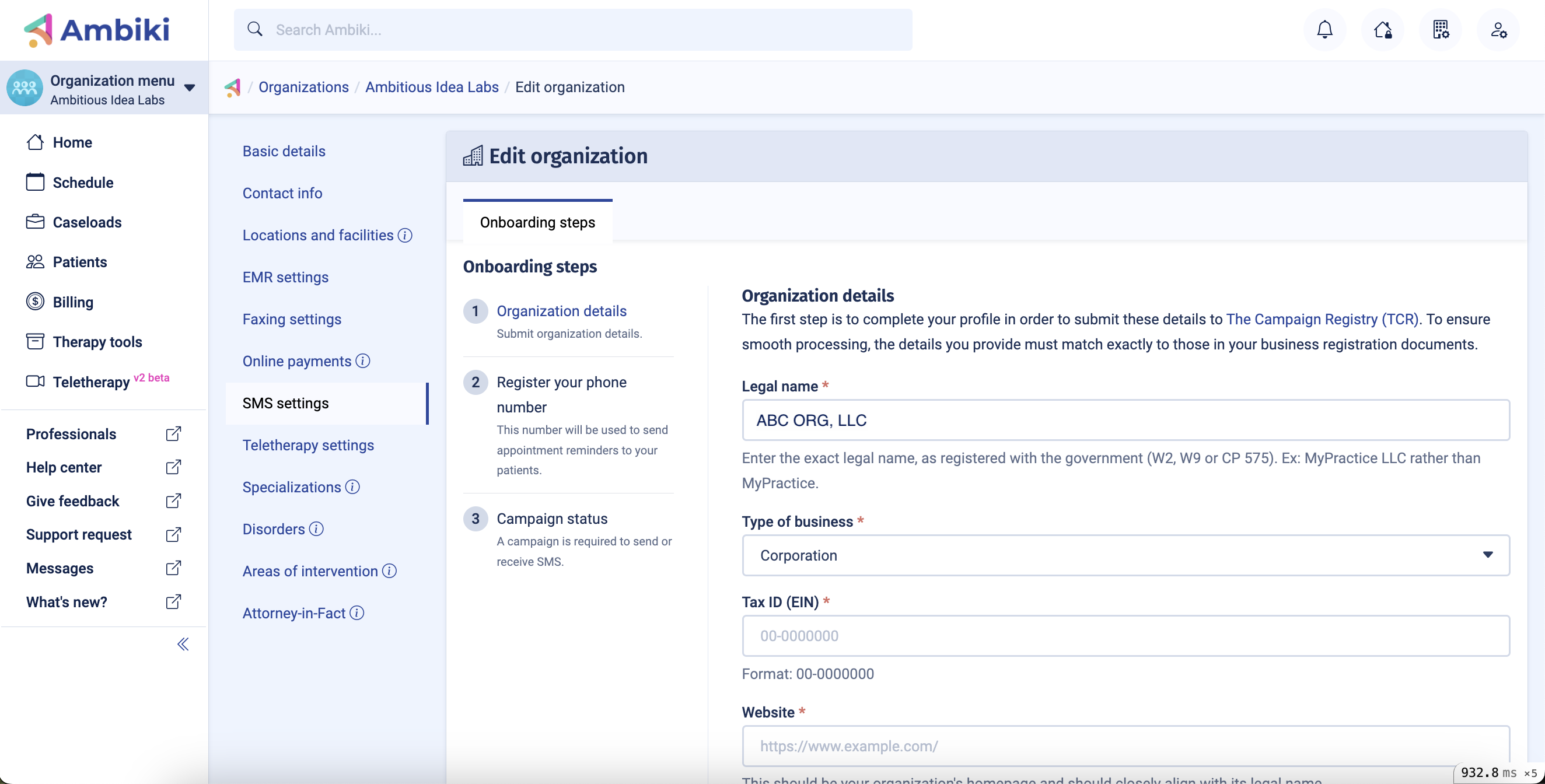Image resolution: width=1545 pixels, height=784 pixels.
Task: Open organization settings via the building gear icon
Action: (1442, 29)
